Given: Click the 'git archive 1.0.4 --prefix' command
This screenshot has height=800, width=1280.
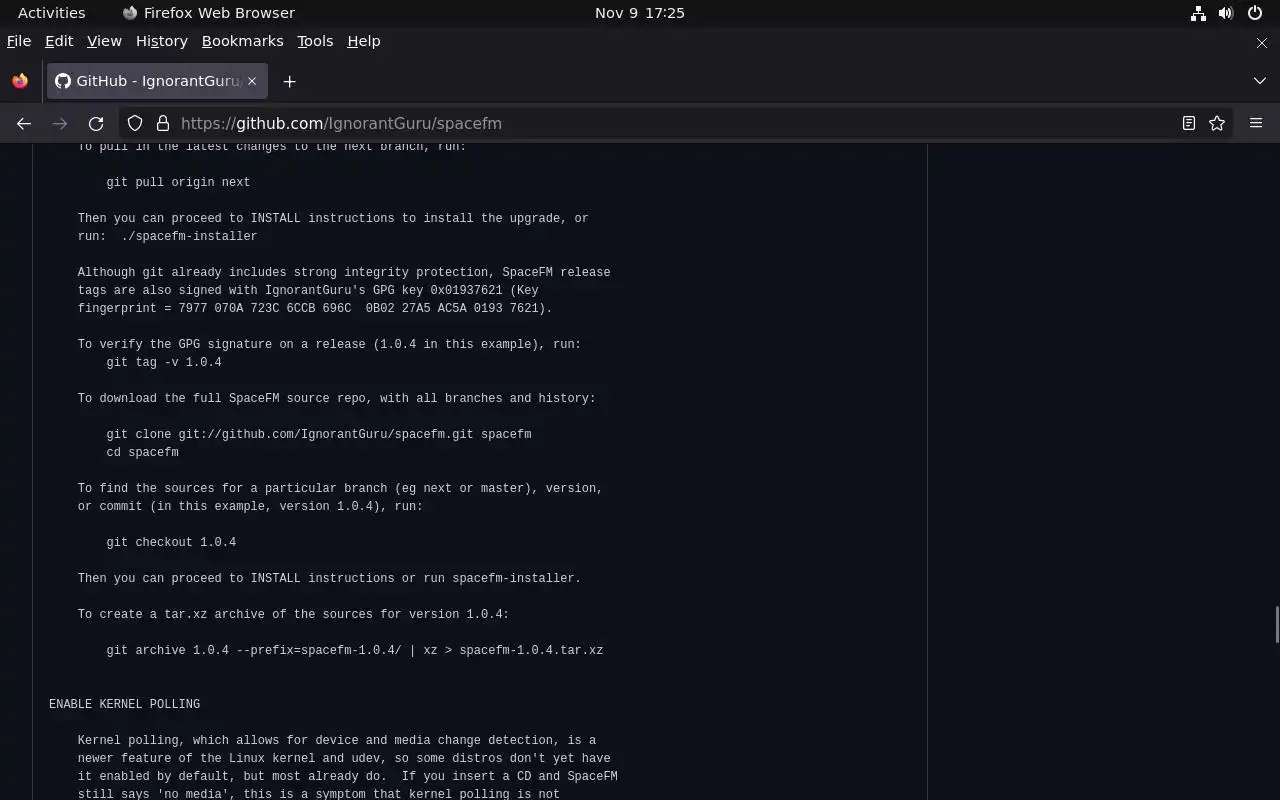Looking at the screenshot, I should click(355, 650).
